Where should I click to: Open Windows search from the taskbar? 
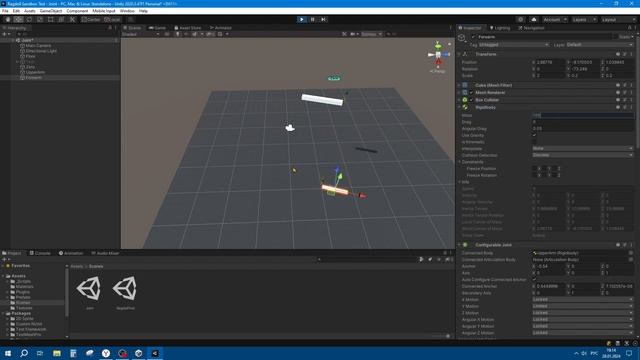[24, 353]
